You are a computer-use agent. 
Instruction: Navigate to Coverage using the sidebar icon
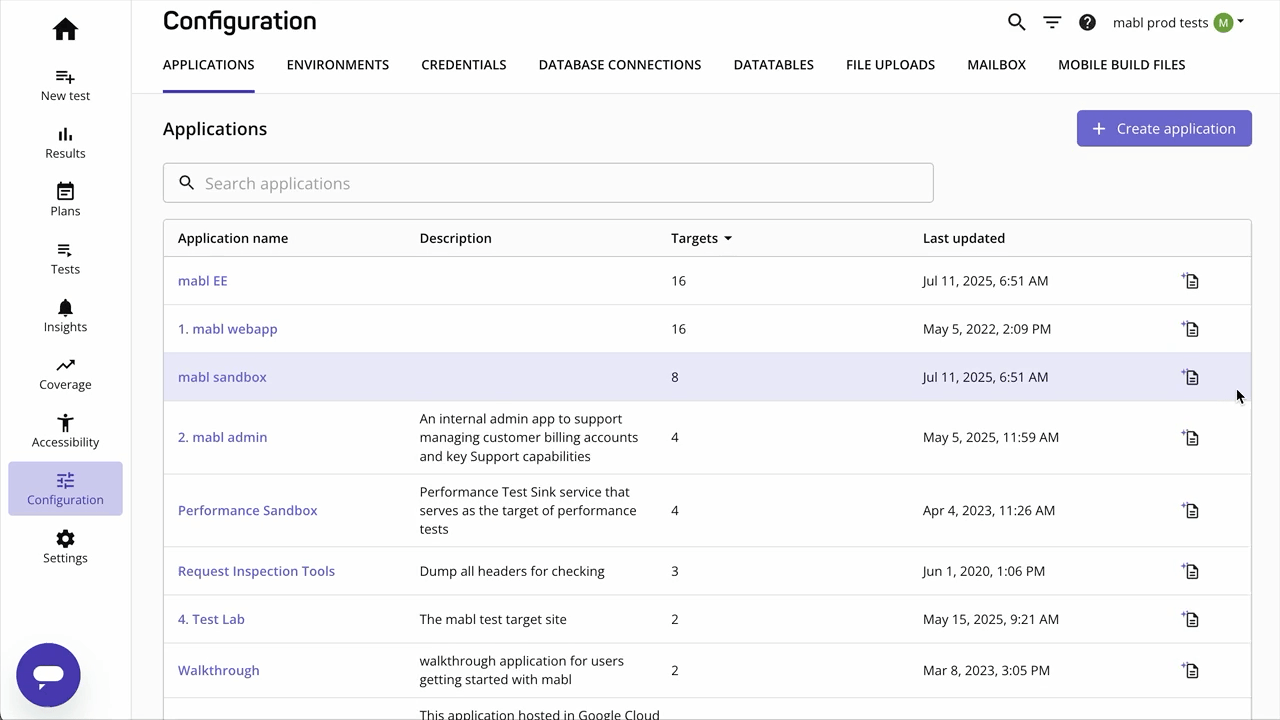coord(65,371)
